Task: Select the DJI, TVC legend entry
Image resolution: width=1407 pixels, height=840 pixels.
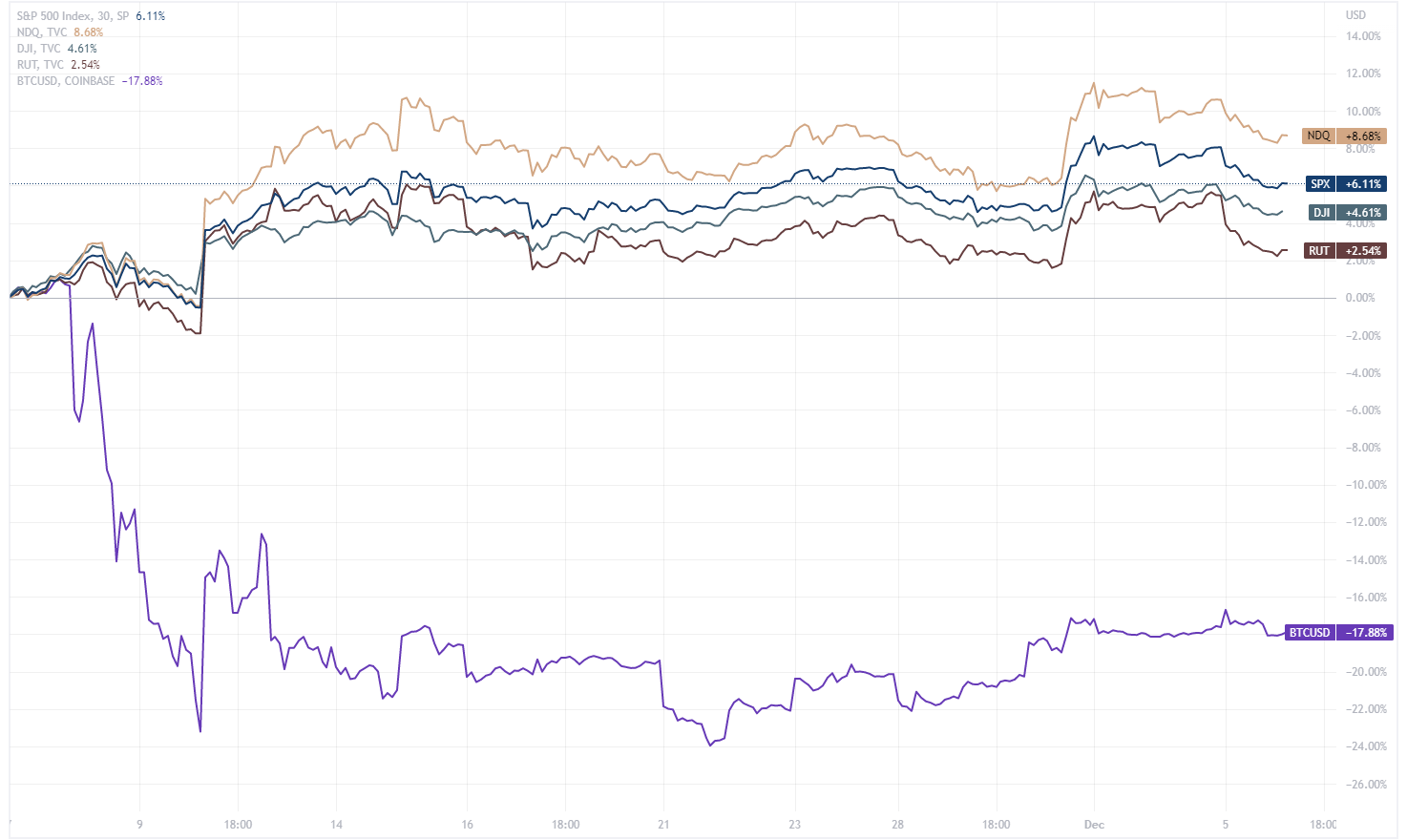Action: [x=38, y=49]
